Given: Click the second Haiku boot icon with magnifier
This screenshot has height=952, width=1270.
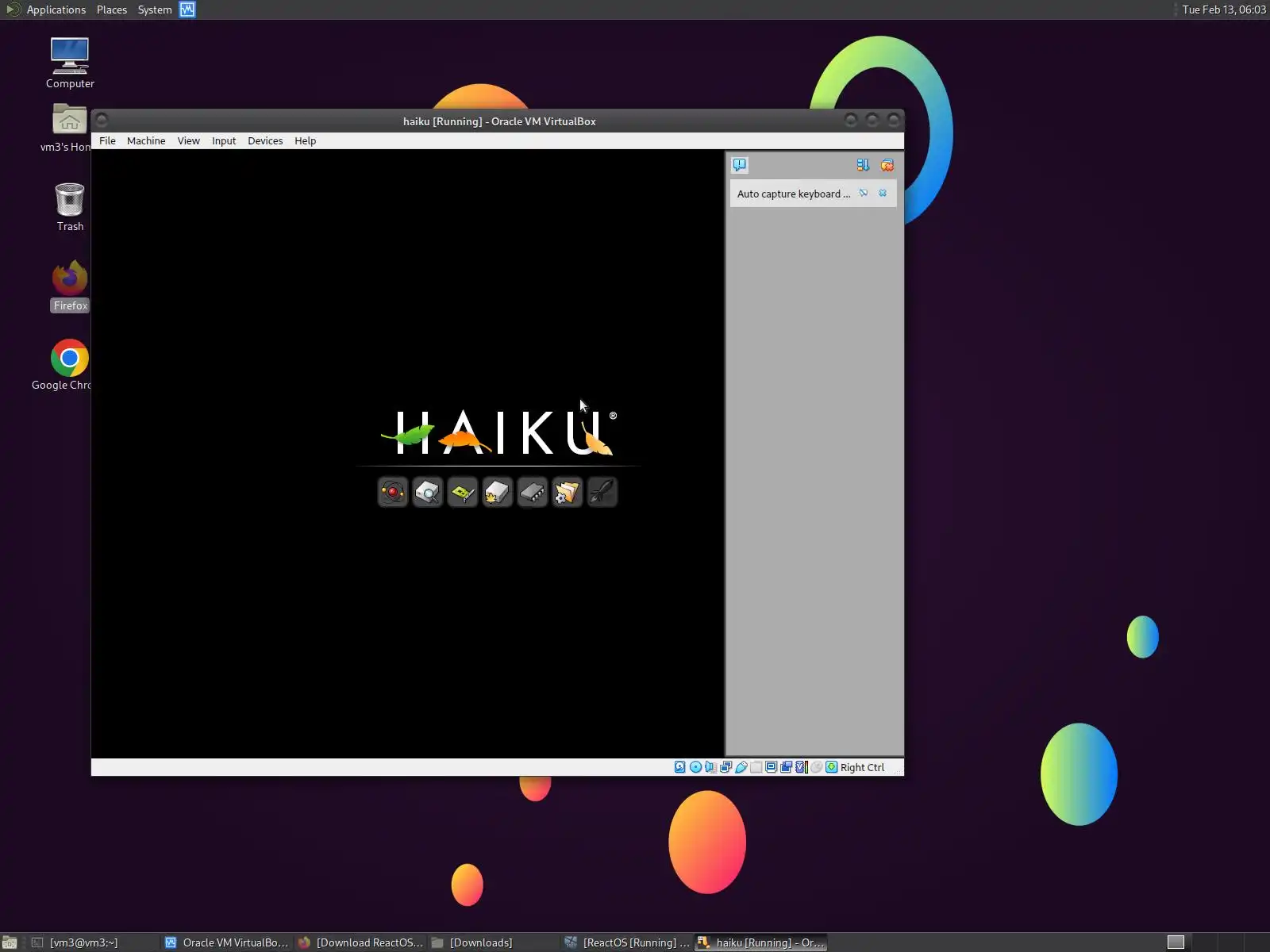Looking at the screenshot, I should click(428, 493).
